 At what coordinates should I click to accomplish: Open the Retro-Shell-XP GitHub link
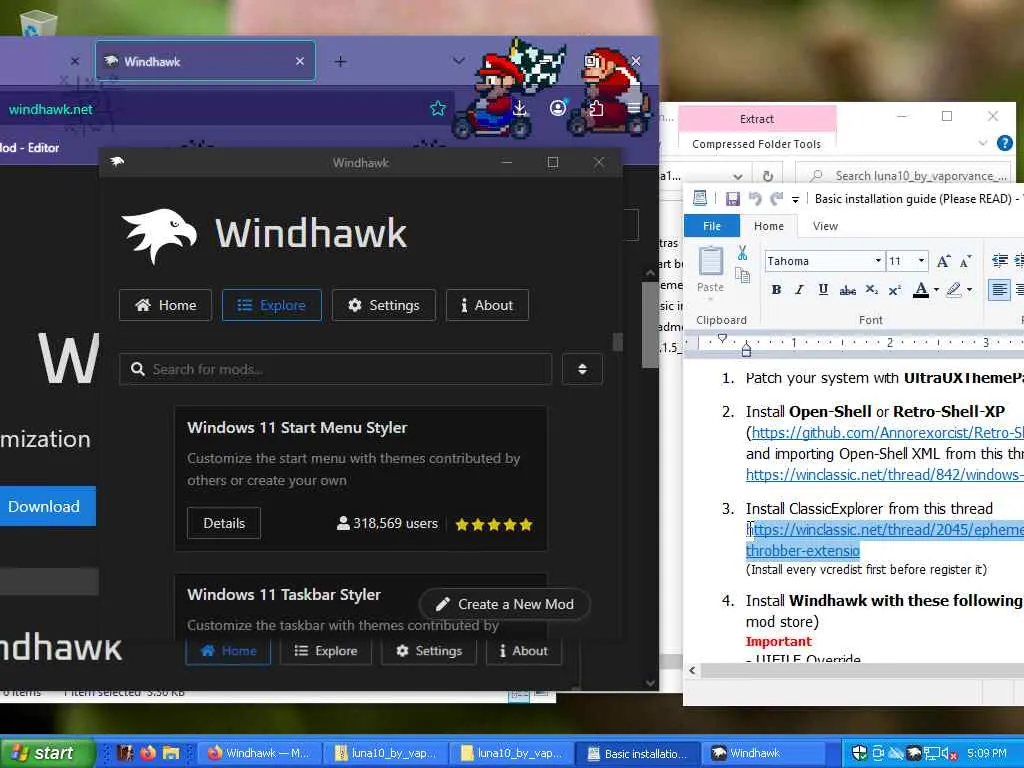point(887,432)
